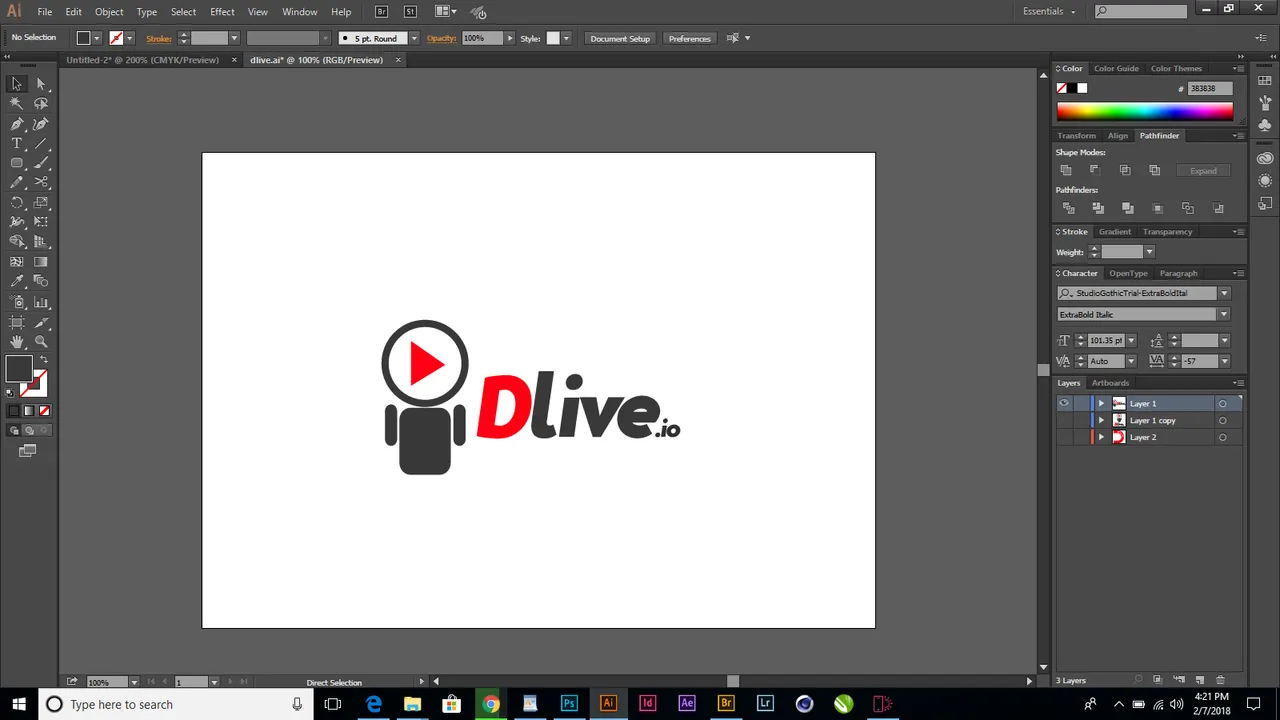Select the Scale tool
The image size is (1280, 720).
[41, 202]
